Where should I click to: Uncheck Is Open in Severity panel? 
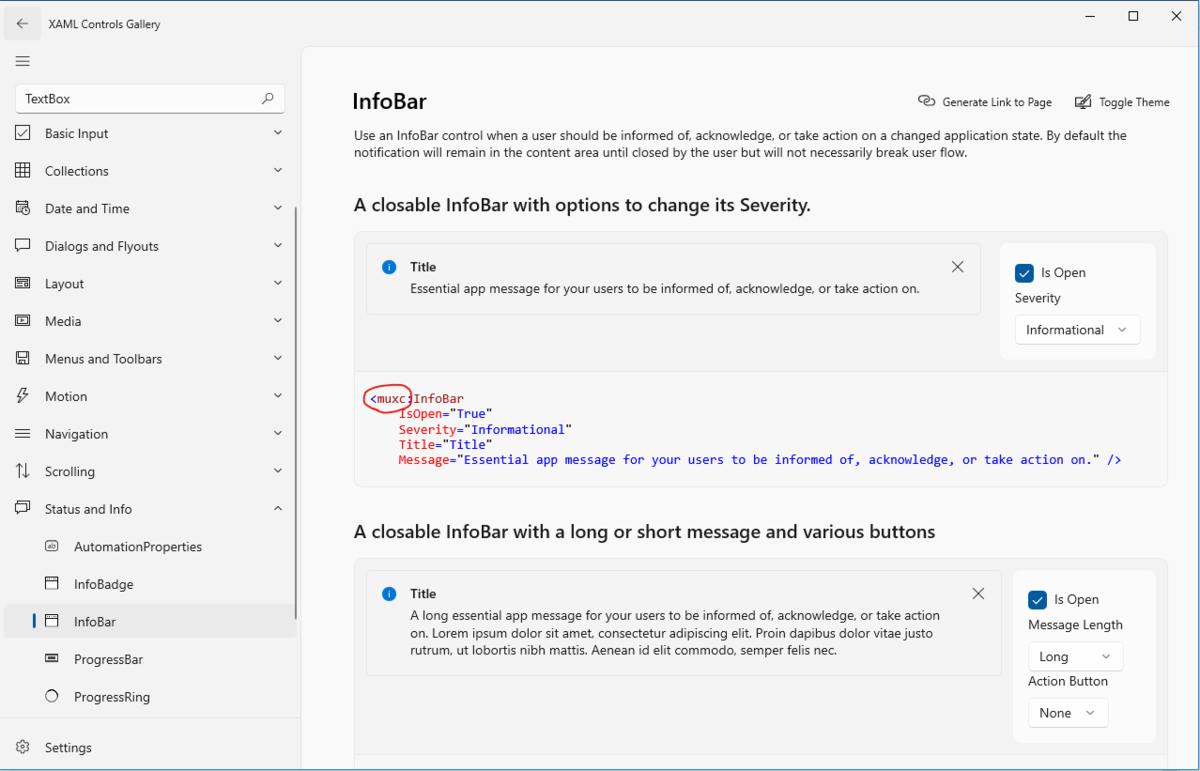(1024, 273)
